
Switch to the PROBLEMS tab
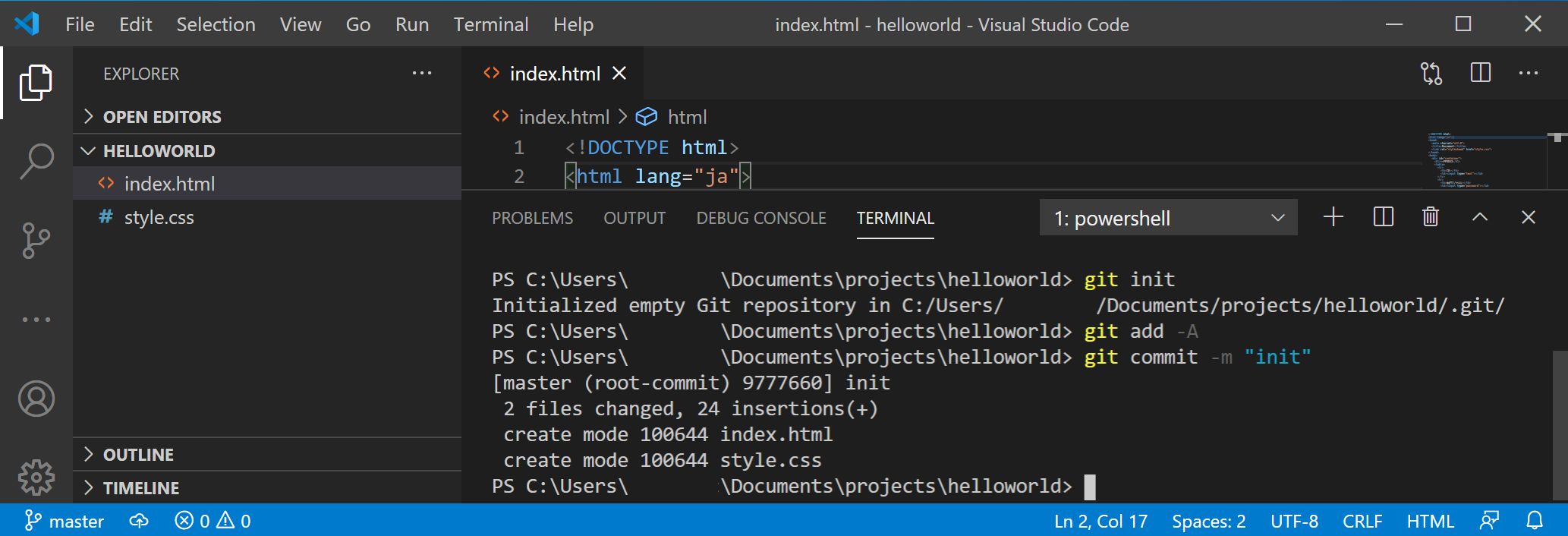(532, 219)
